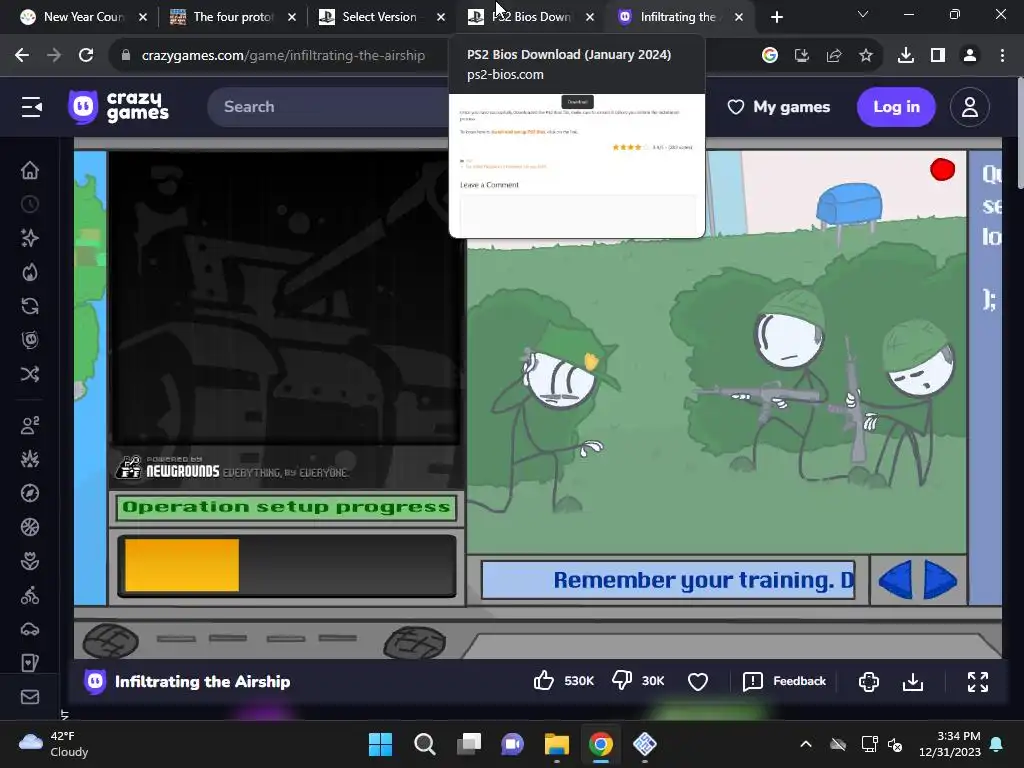Click the install app icon

802,56
